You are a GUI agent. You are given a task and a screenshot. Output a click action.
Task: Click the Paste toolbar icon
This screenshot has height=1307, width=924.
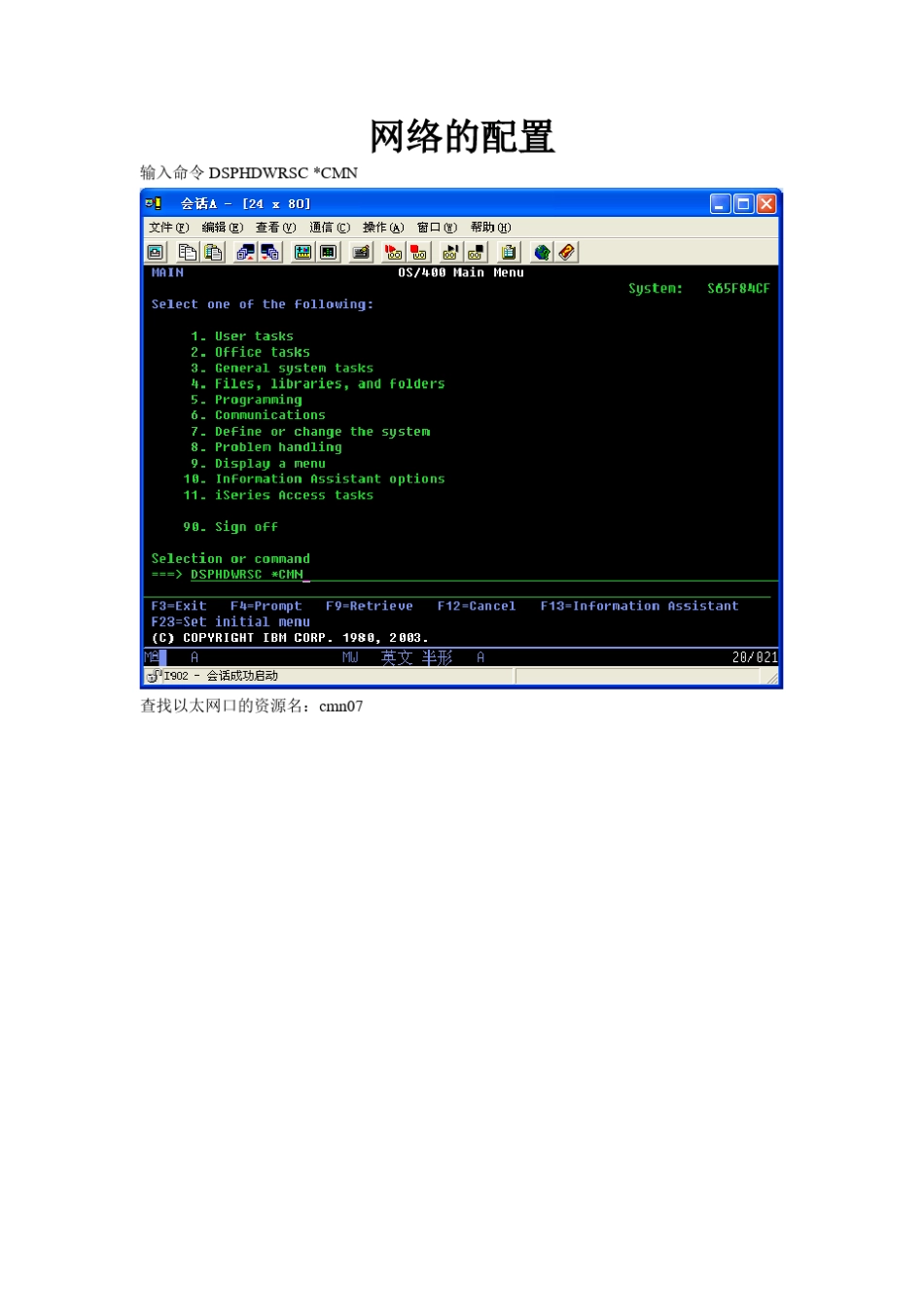click(212, 252)
